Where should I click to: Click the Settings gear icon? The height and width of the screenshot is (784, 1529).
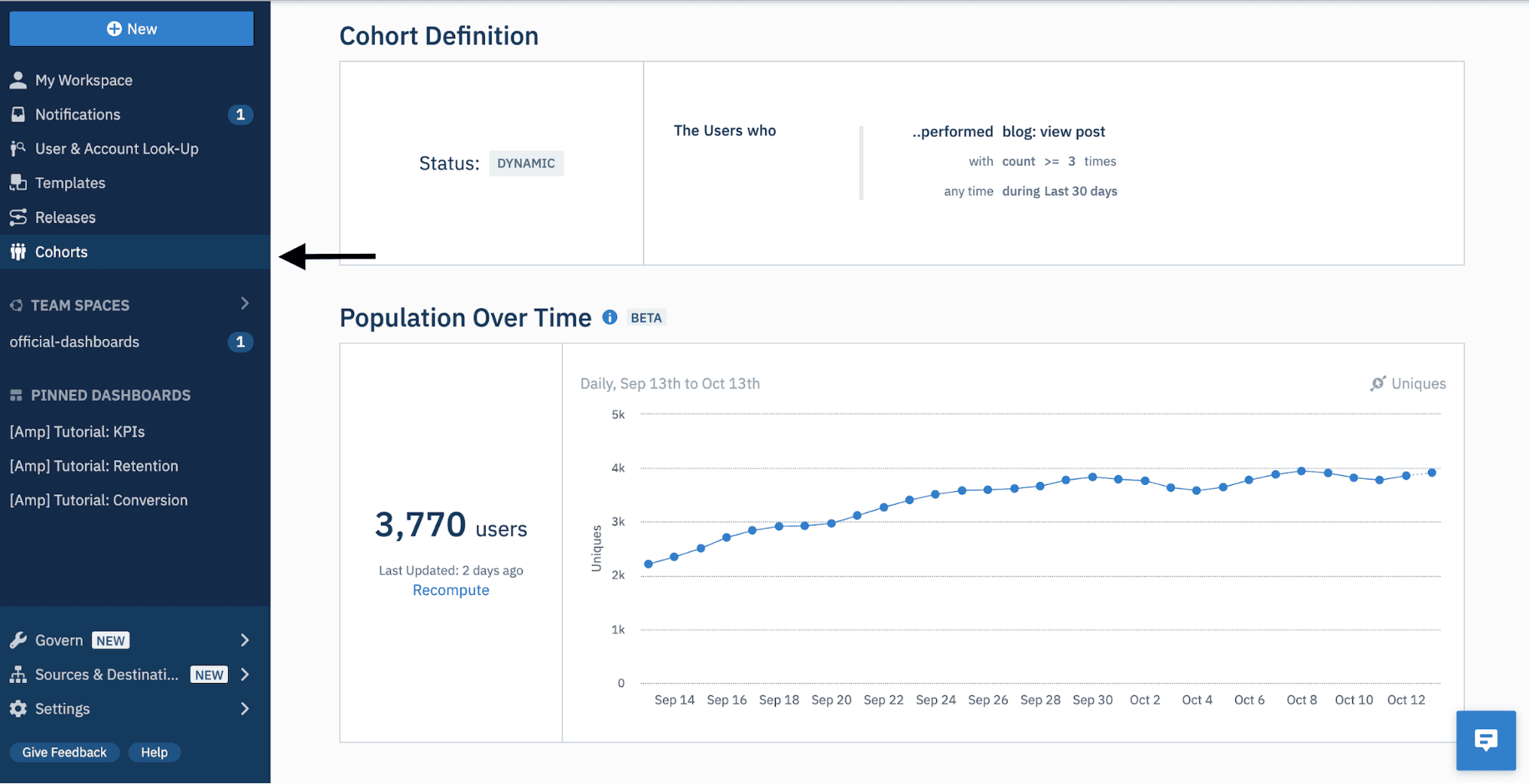tap(18, 709)
